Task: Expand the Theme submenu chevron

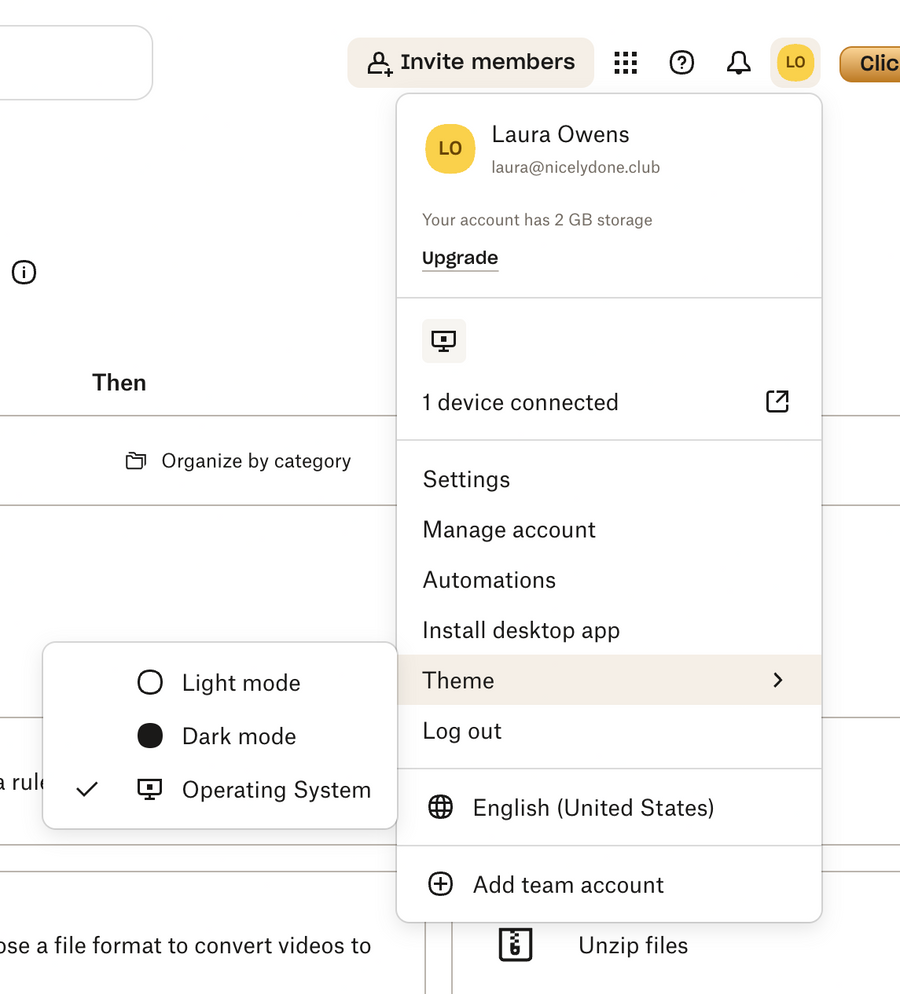Action: (x=778, y=680)
